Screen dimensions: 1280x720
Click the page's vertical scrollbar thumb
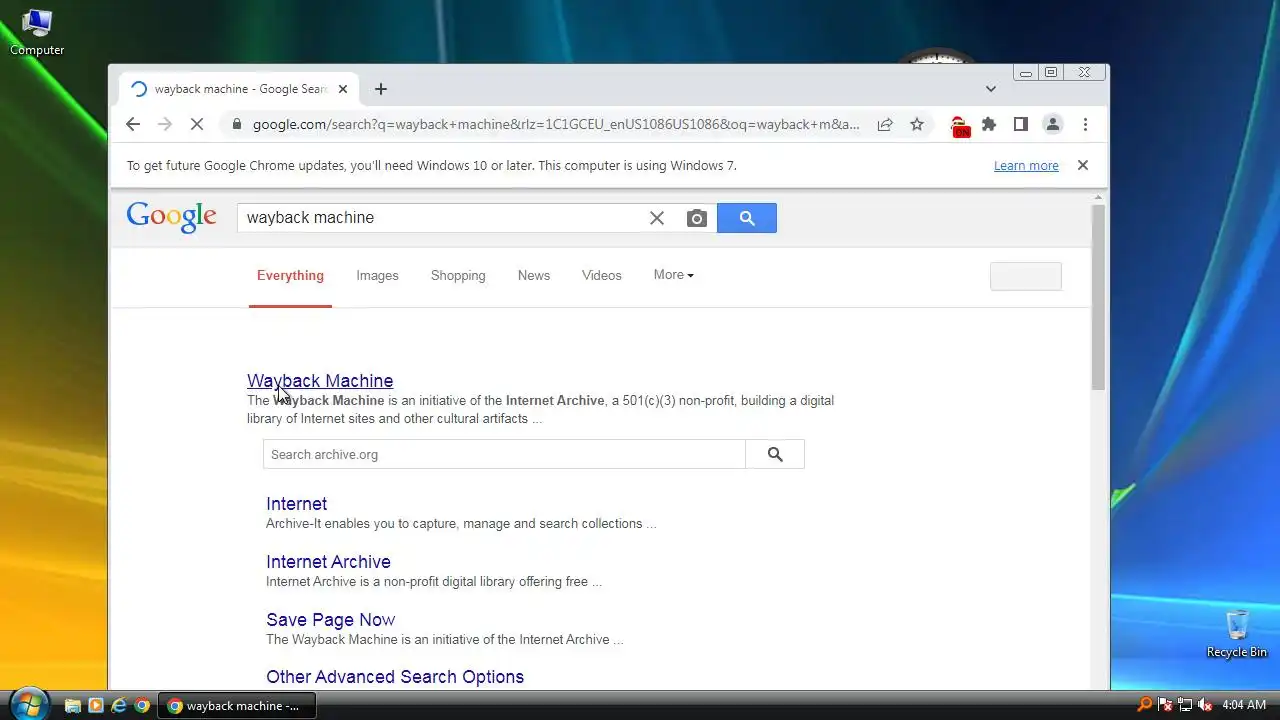[x=1099, y=297]
